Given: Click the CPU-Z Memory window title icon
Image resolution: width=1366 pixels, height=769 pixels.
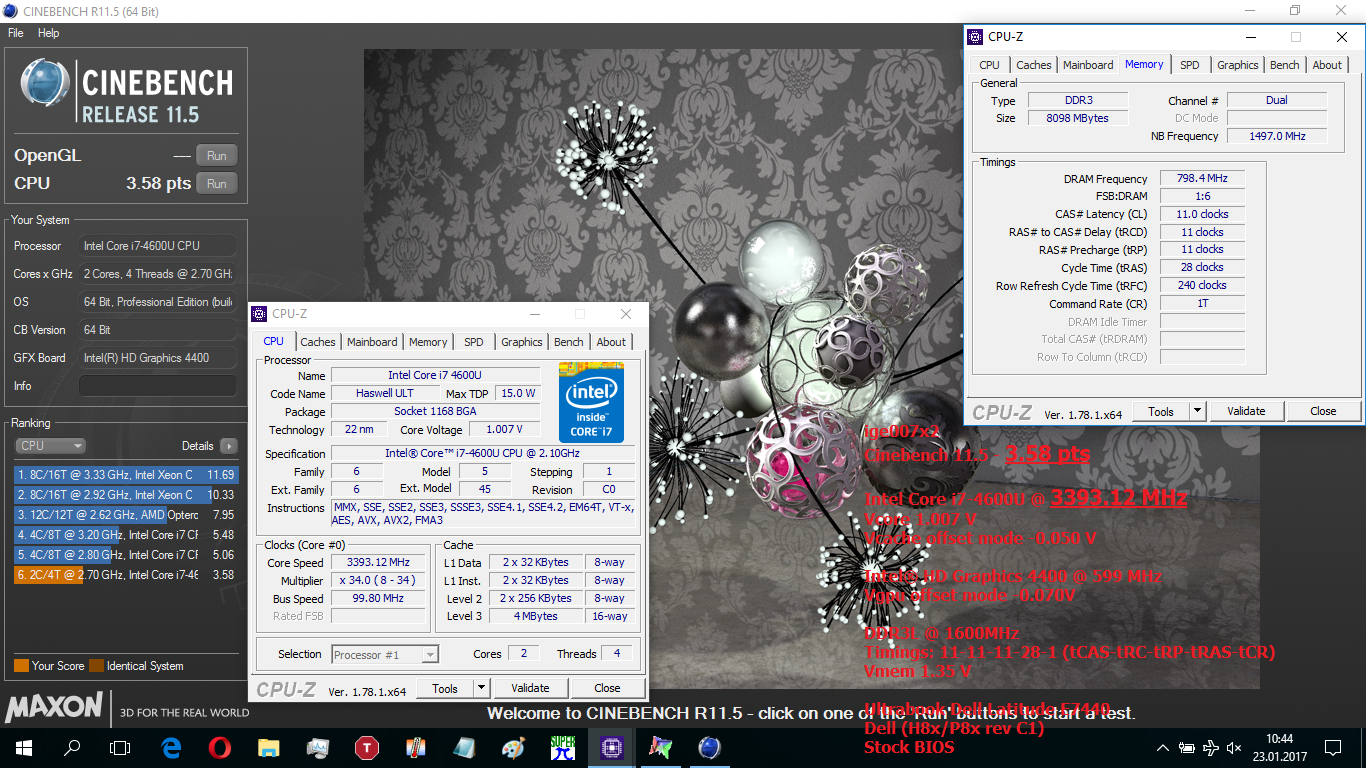Looking at the screenshot, I should point(975,37).
